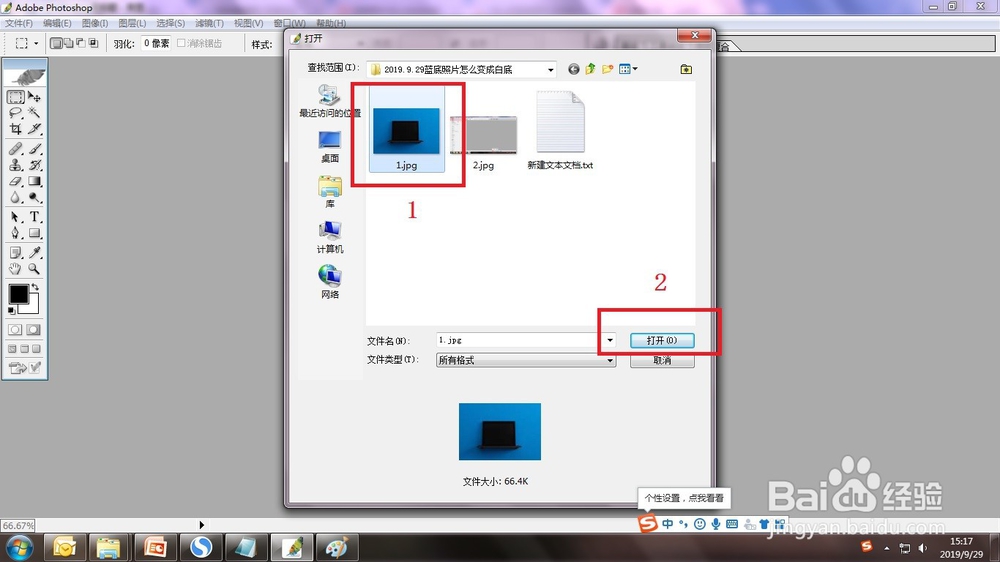Show hidden system tray icons
The width and height of the screenshot is (1000, 562).
886,548
